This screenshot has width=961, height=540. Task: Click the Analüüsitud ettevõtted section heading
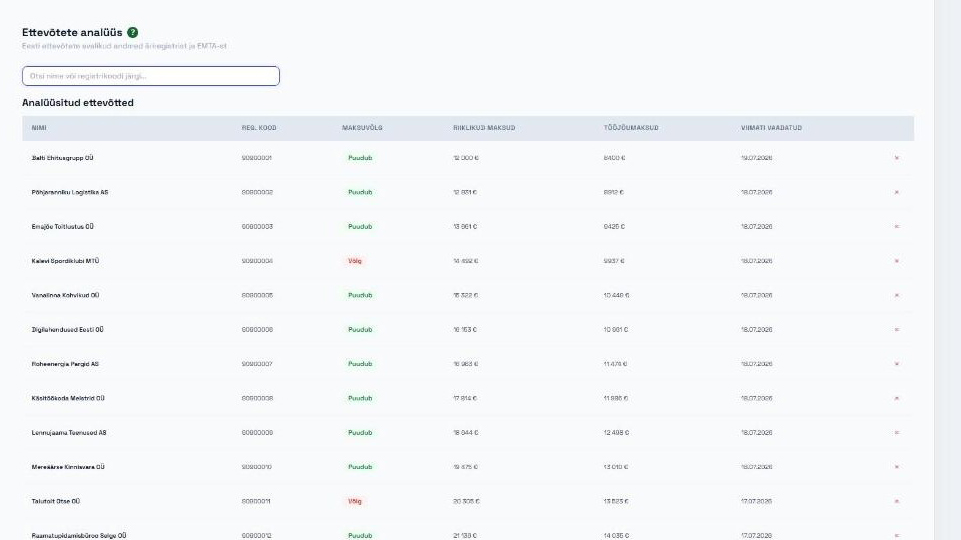[78, 103]
